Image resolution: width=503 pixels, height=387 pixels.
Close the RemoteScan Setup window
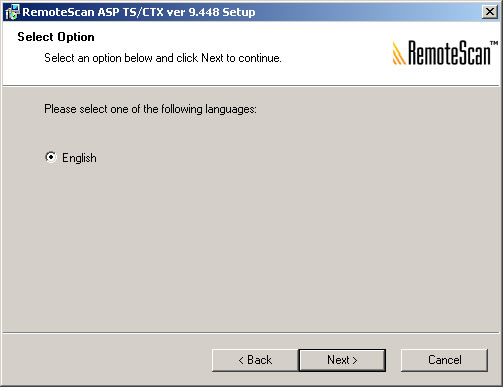490,12
